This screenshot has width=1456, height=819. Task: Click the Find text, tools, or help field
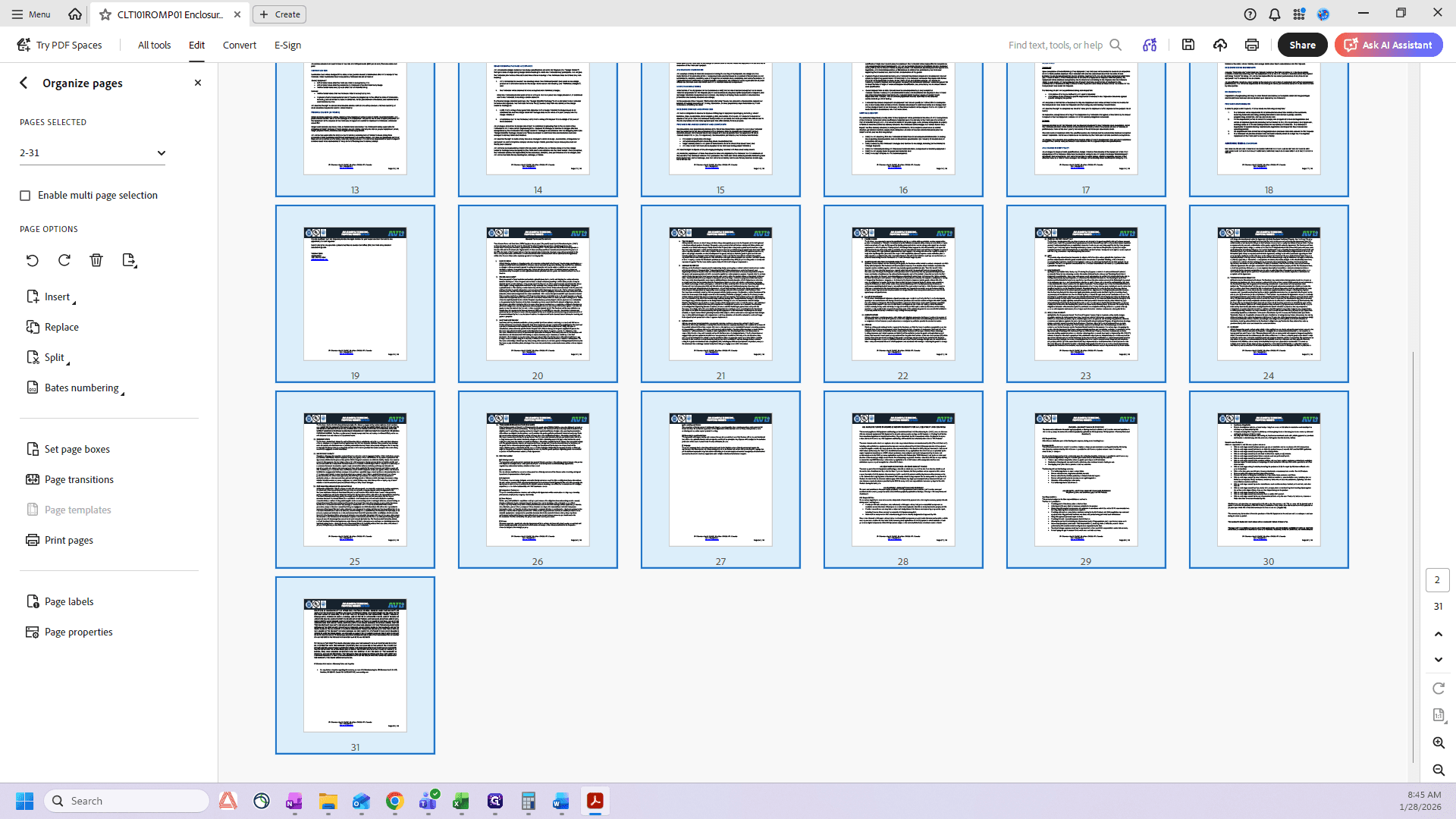(1065, 45)
